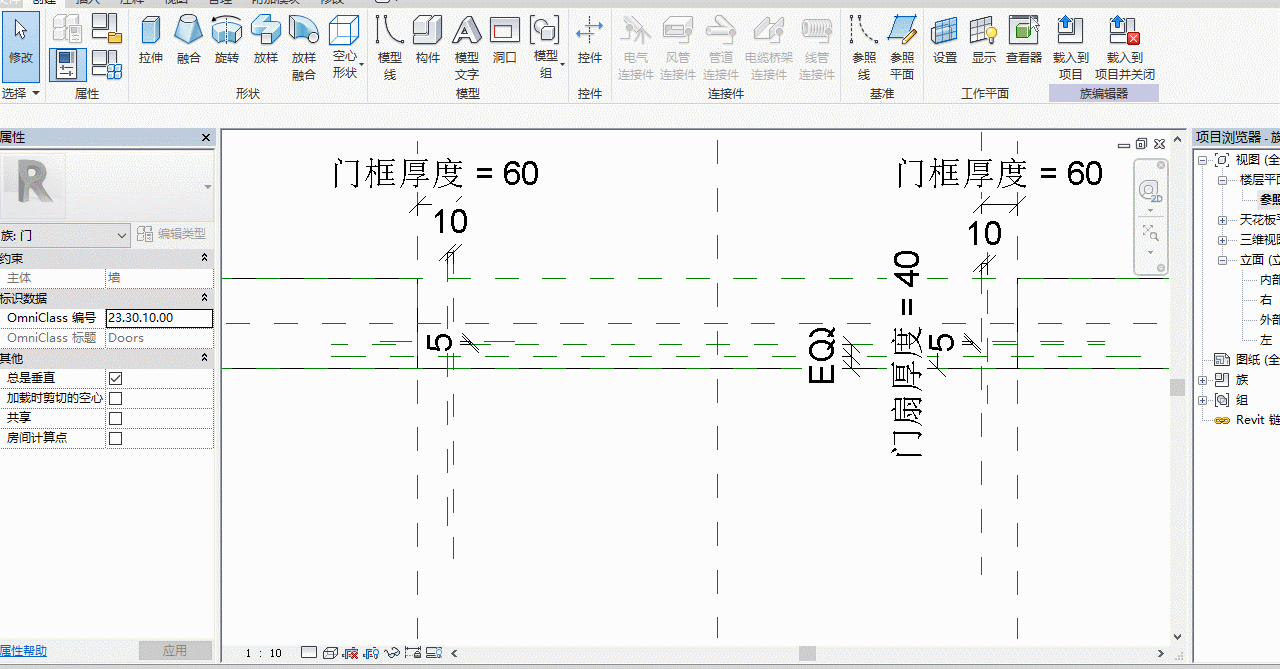Activate the 洞口 opening tool

click(505, 40)
